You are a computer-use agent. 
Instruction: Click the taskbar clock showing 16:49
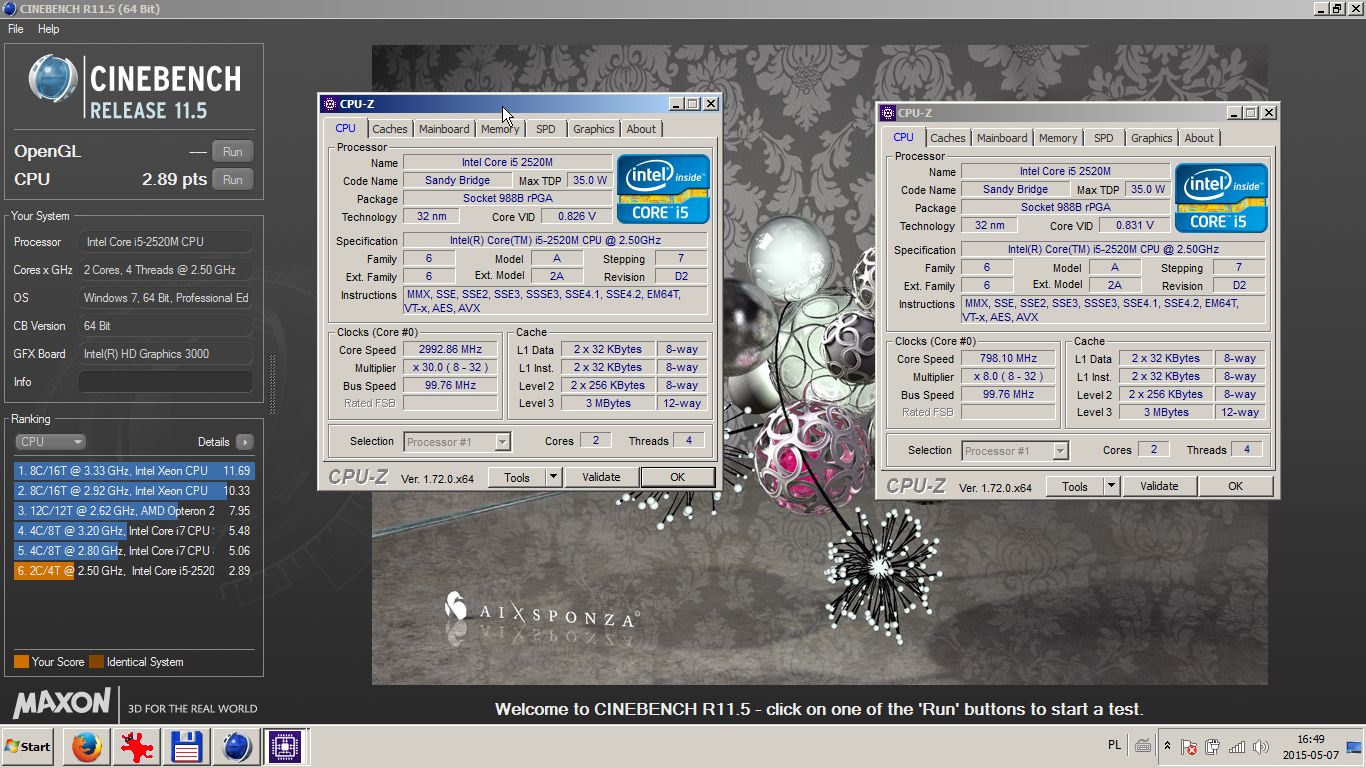(x=1311, y=746)
